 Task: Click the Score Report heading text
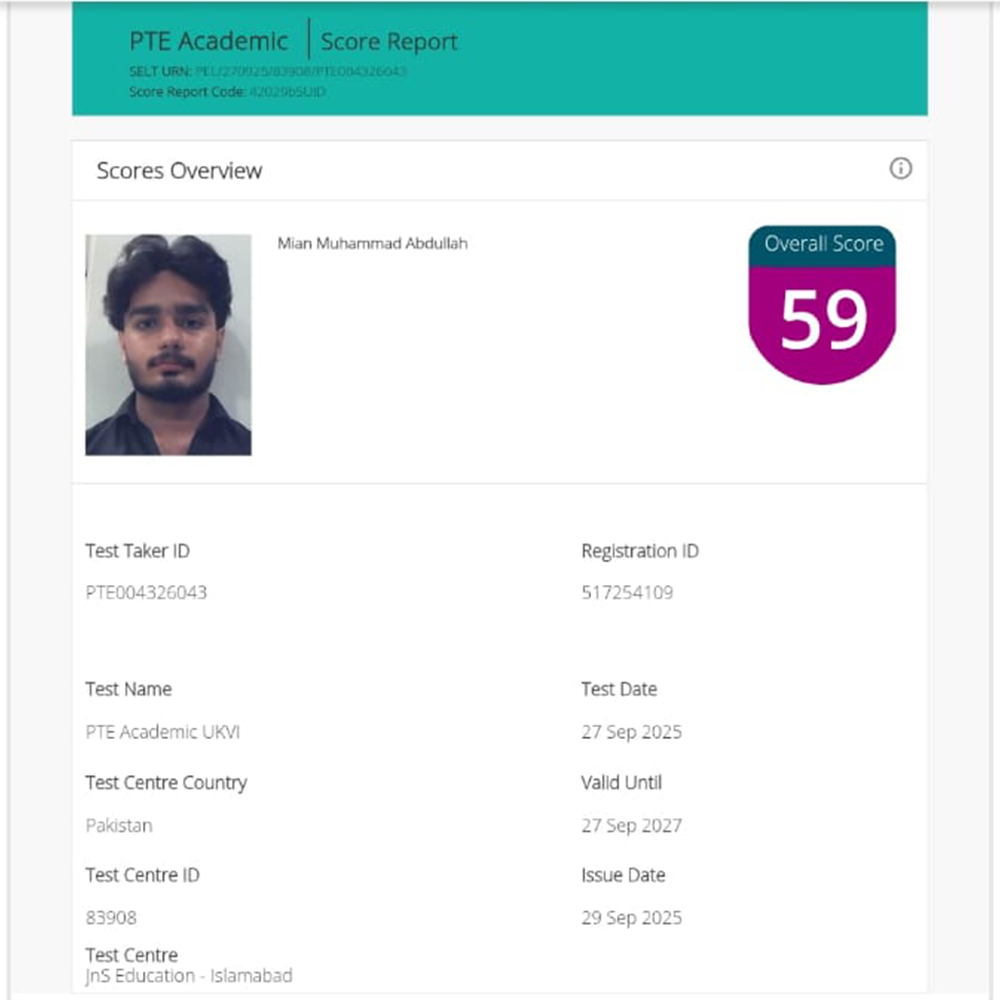click(x=389, y=42)
